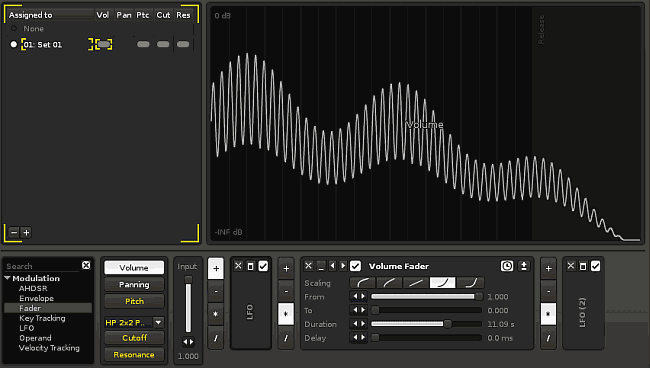Adjust the Delay value with its arrow stepper
The image size is (650, 368).
[359, 337]
